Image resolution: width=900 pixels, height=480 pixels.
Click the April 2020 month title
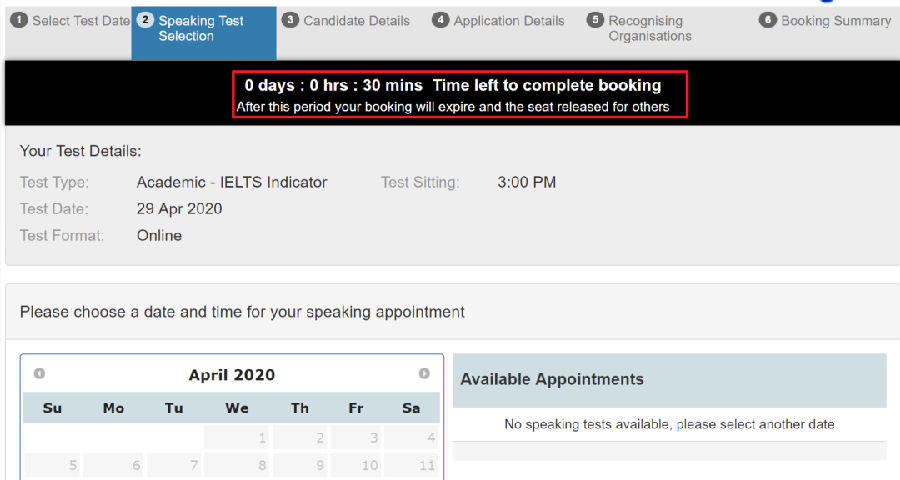[x=232, y=375]
